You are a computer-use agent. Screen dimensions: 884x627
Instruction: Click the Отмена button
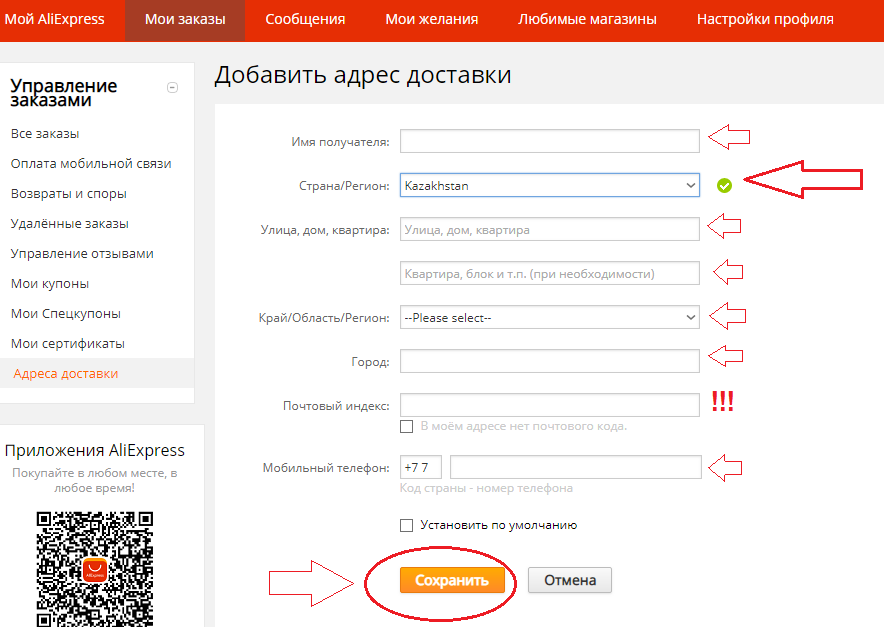(x=570, y=580)
